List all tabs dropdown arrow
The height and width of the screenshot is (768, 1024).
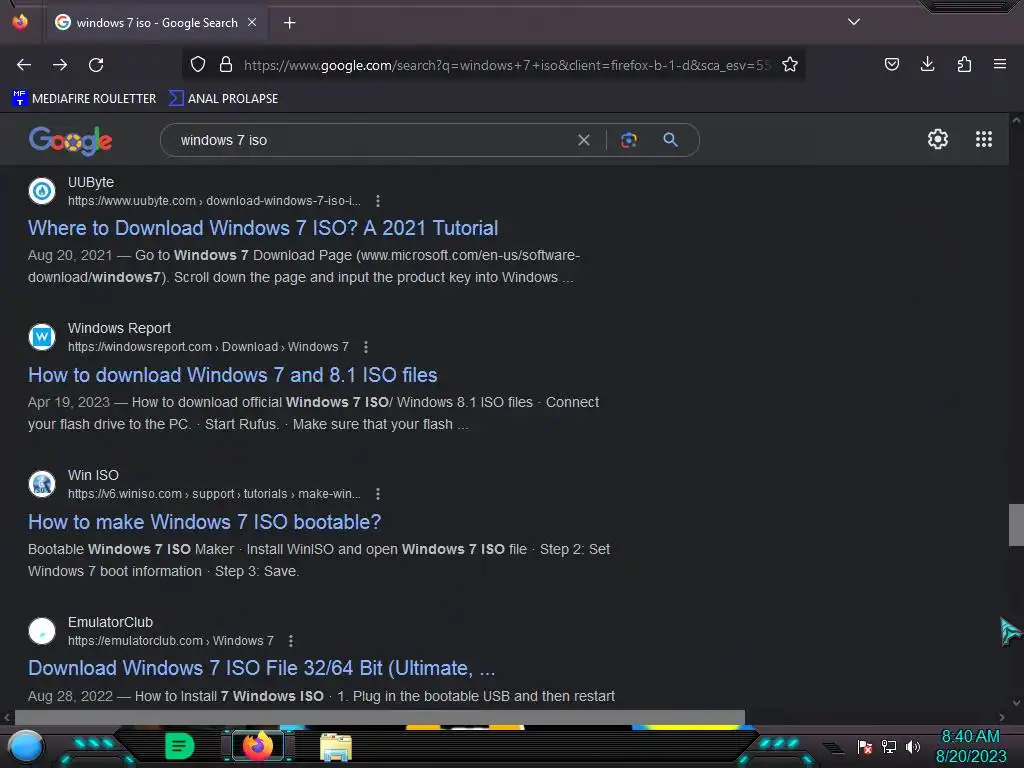coord(854,22)
